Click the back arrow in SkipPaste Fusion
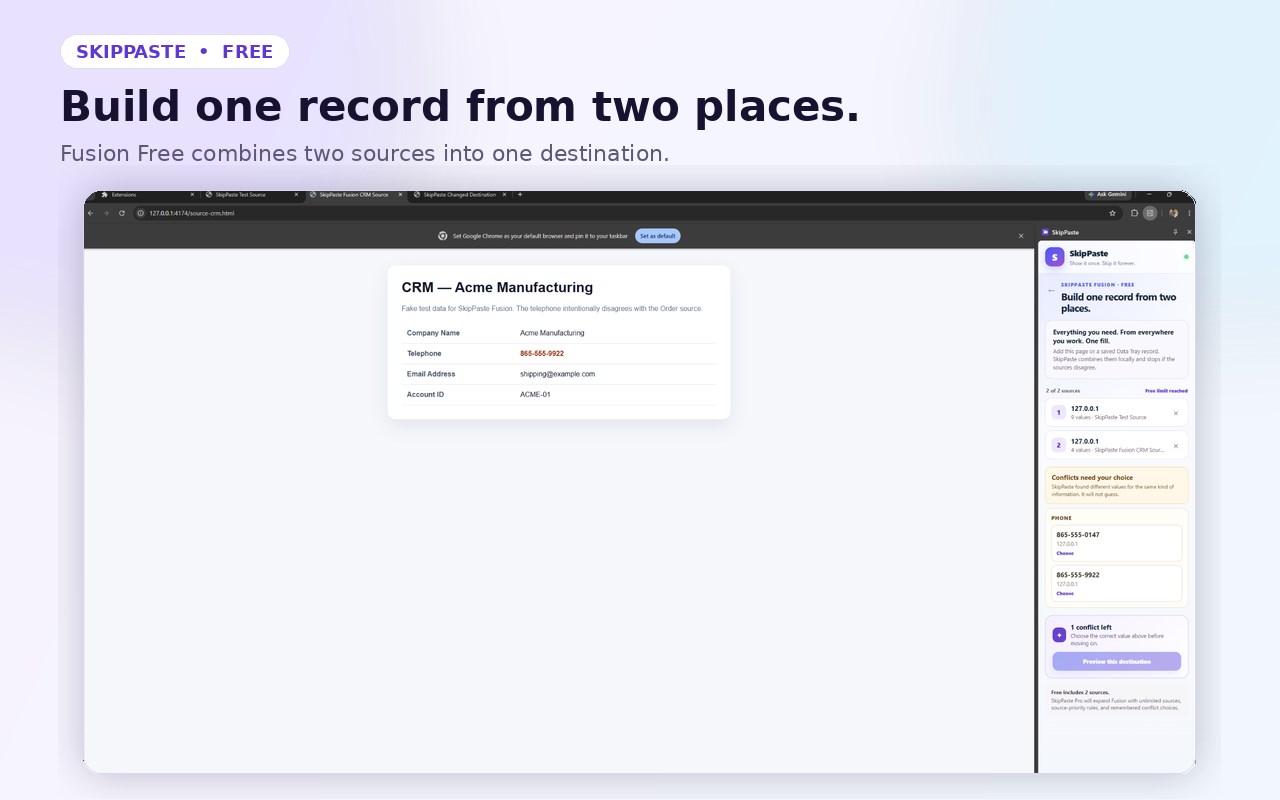1280x800 pixels. [1051, 291]
